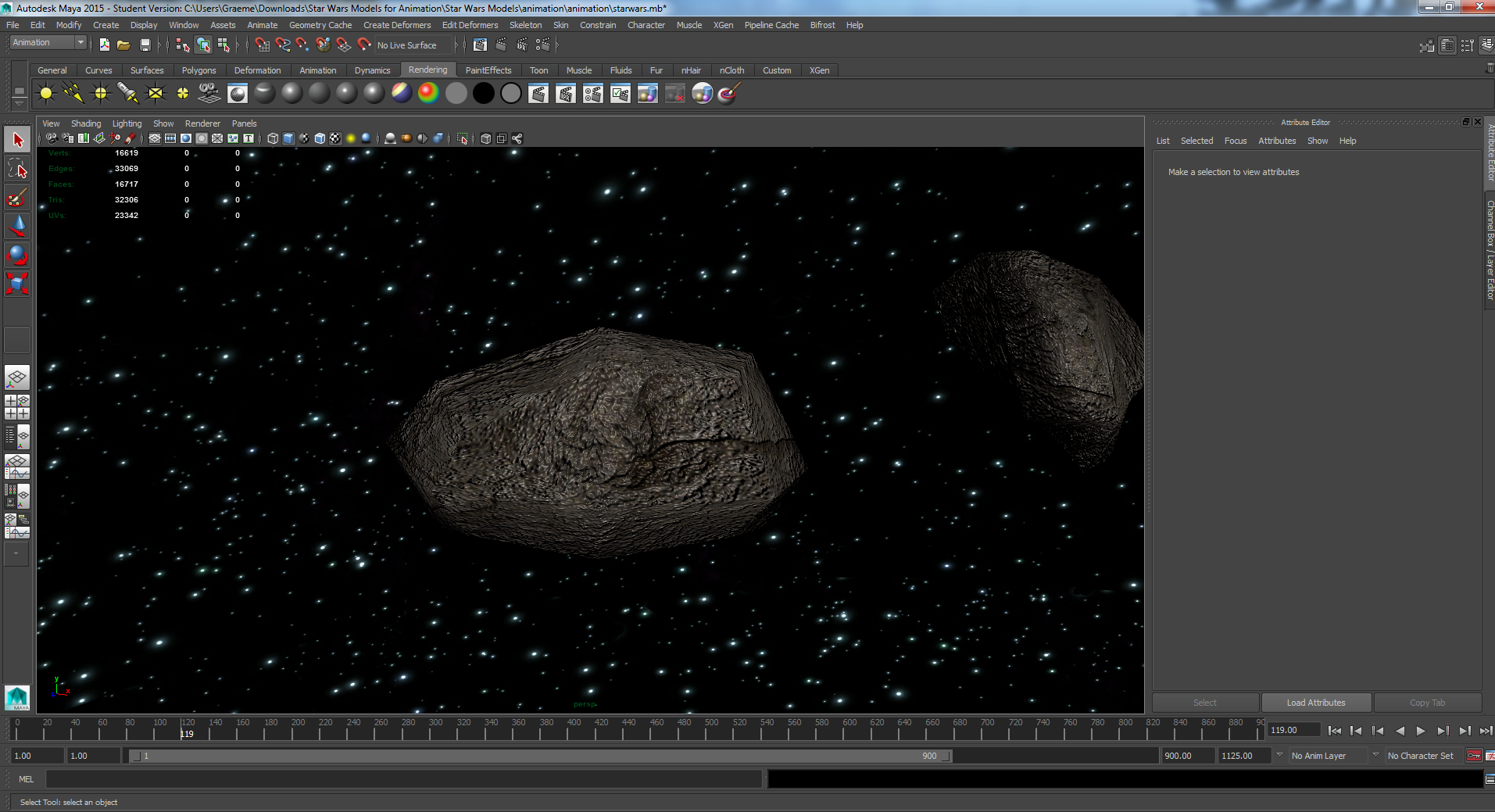
Task: Click the current frame field showing 119.00
Action: coord(1294,730)
